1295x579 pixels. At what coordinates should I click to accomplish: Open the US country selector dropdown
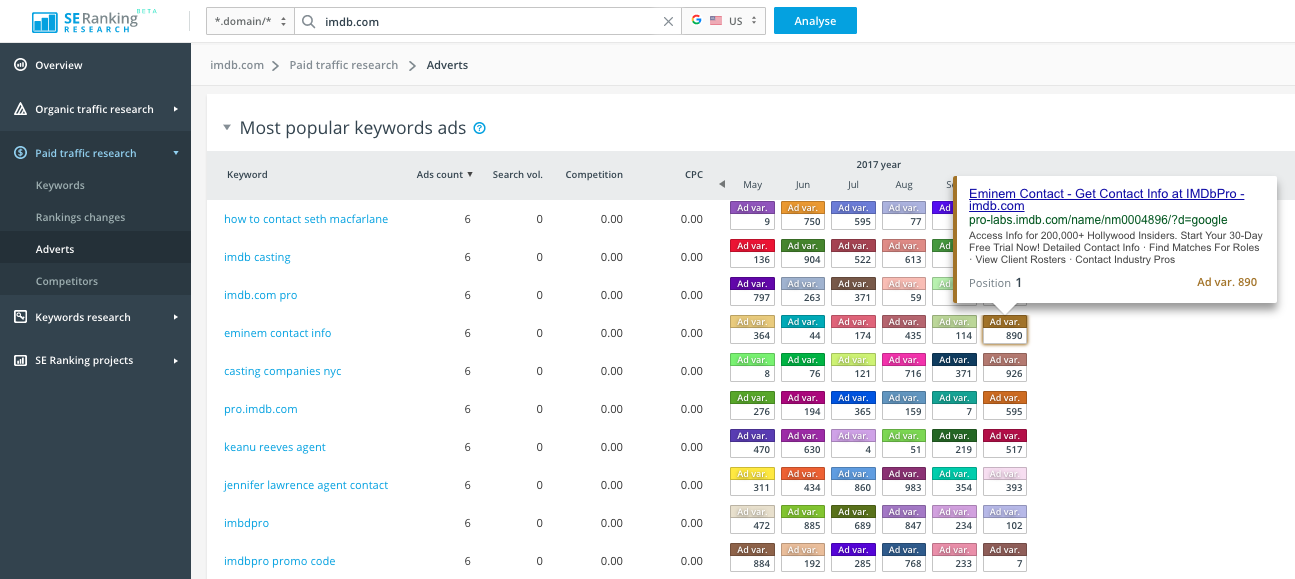pyautogui.click(x=725, y=21)
